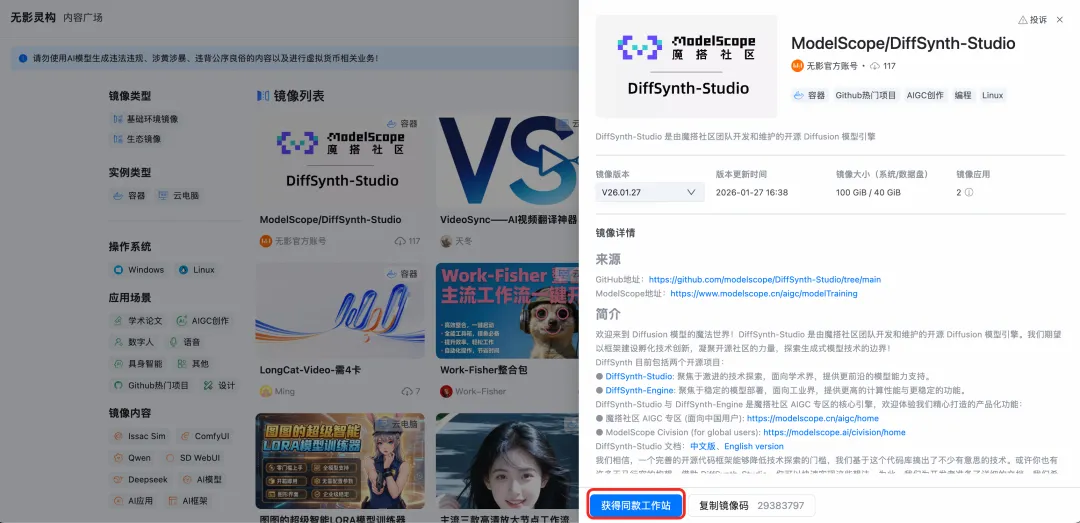Filter operating system by Linux
The image size is (1080, 523).
point(196,270)
